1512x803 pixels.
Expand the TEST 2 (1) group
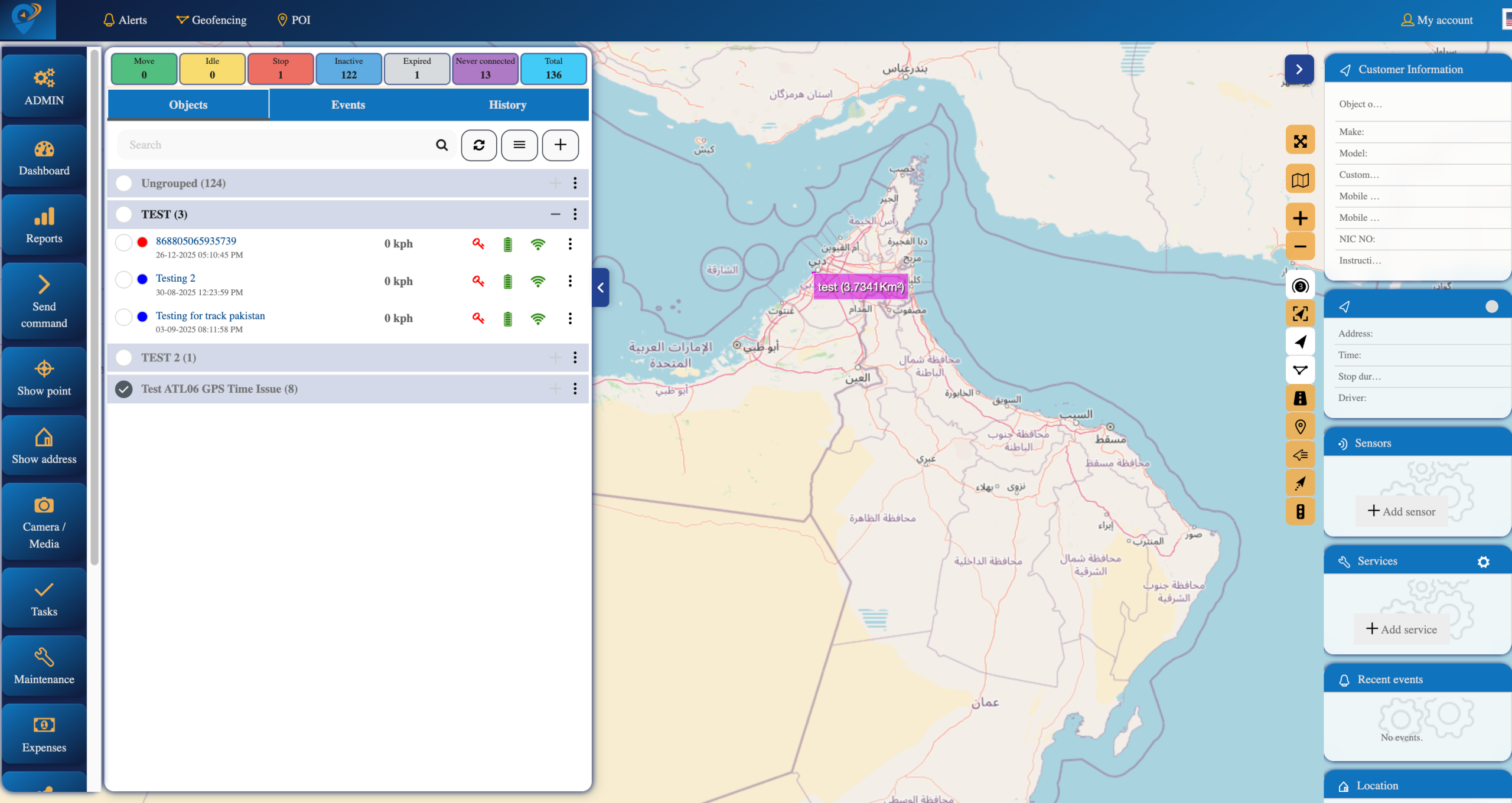coord(555,358)
